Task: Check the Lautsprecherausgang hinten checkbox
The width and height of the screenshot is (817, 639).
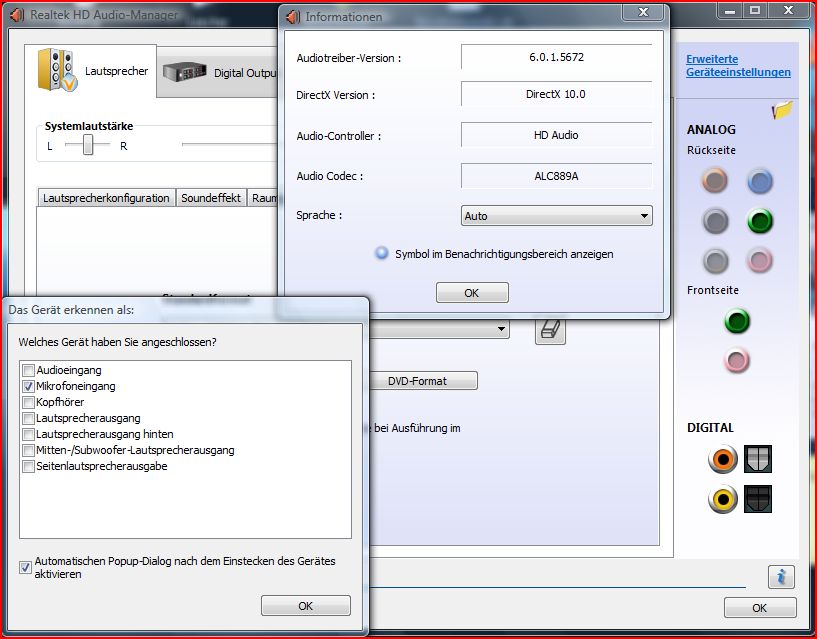Action: [x=28, y=435]
